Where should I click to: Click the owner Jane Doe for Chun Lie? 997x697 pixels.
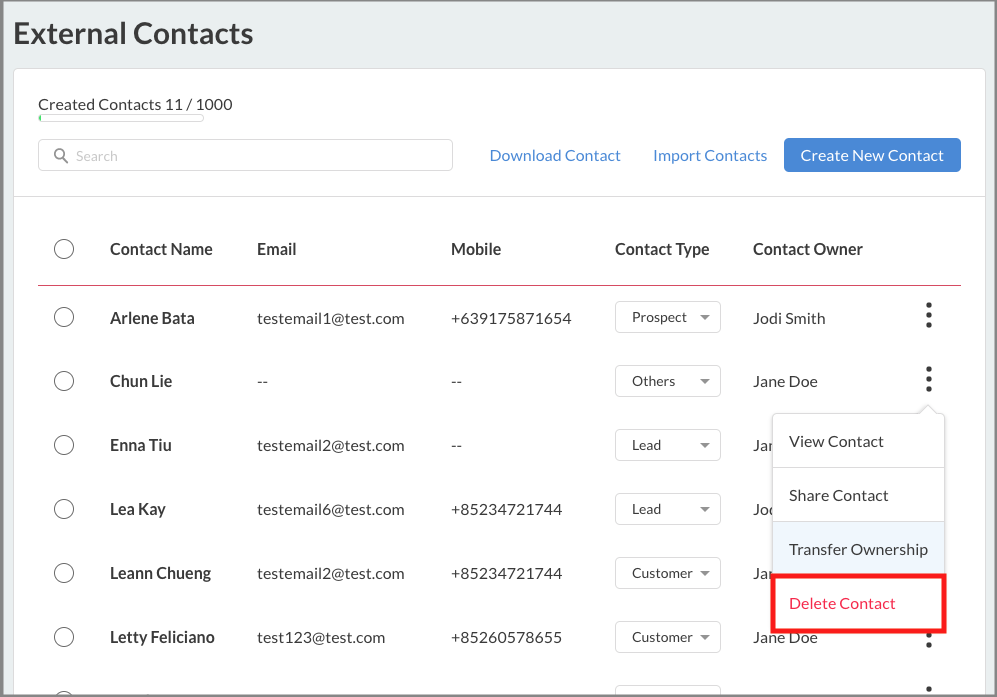[x=785, y=382]
